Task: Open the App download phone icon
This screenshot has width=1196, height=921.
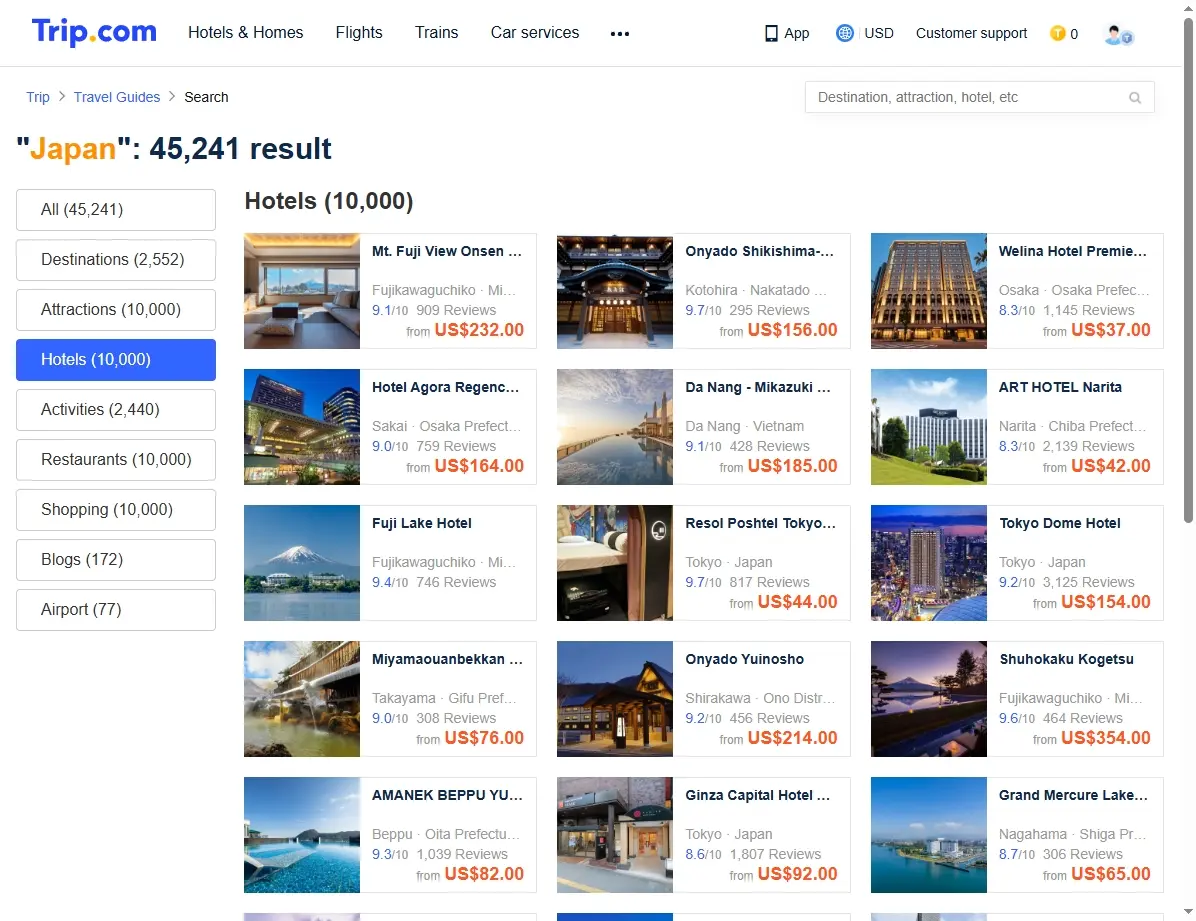Action: (771, 34)
